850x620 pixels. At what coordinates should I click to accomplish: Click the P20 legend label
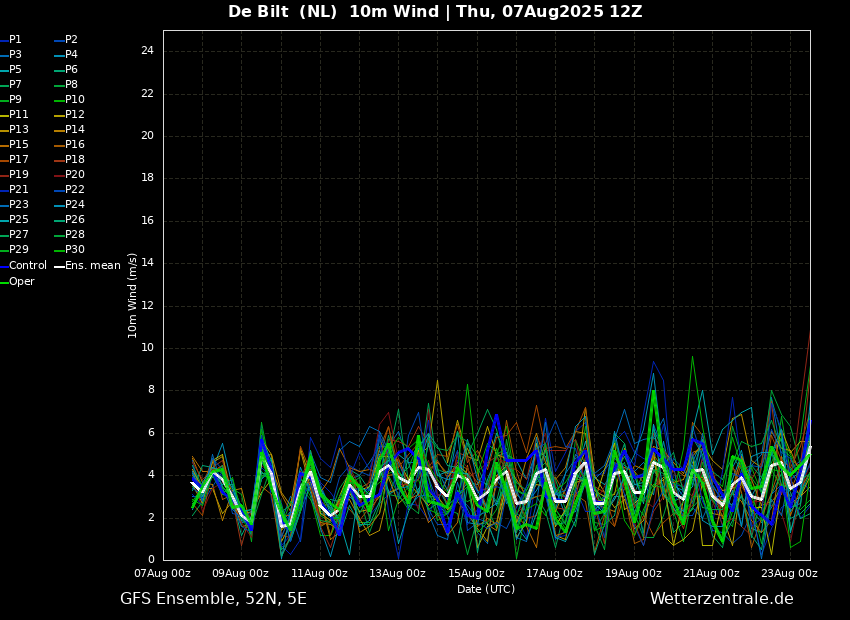tap(69, 175)
